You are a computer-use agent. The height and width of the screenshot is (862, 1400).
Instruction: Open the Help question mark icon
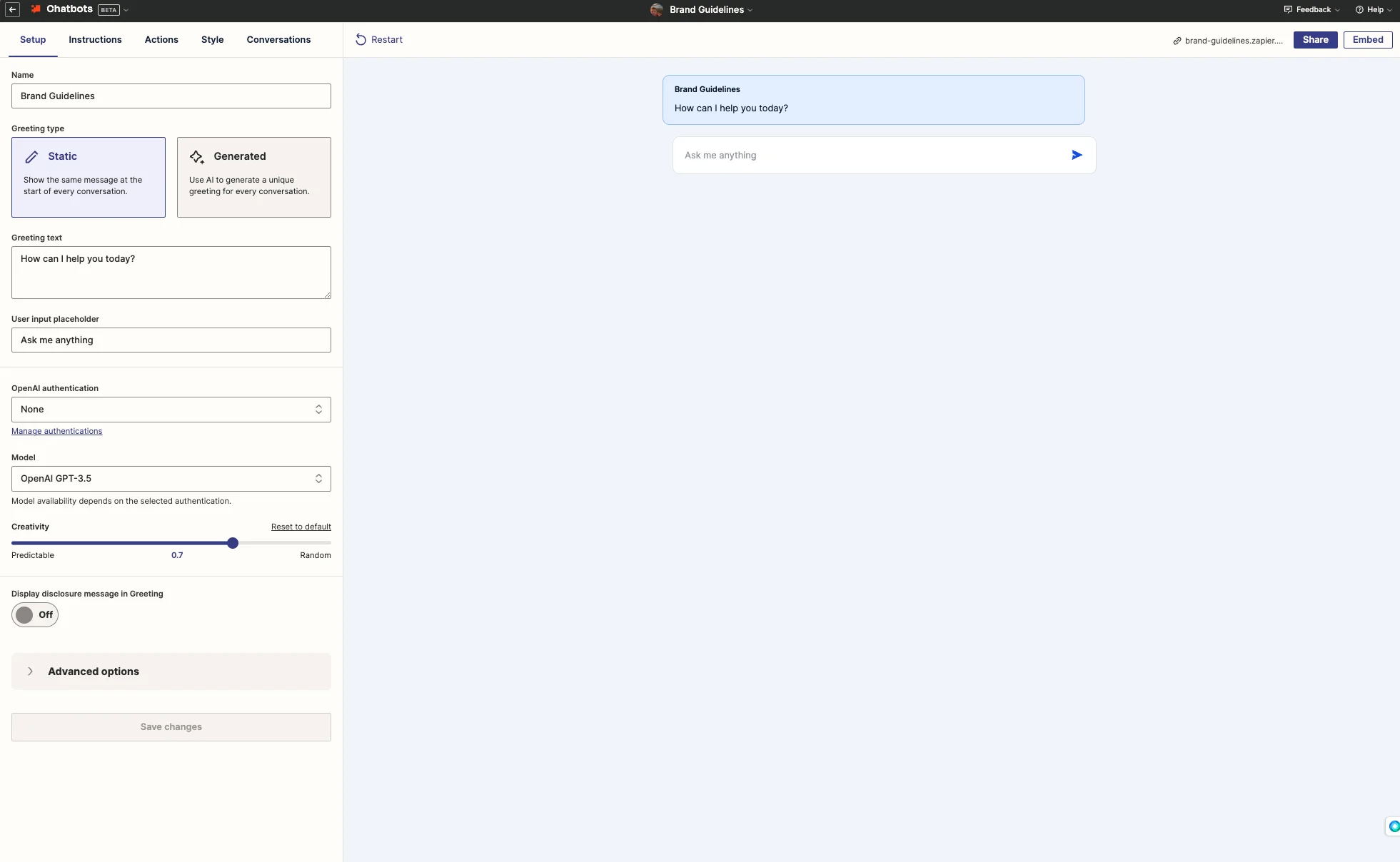tap(1359, 10)
